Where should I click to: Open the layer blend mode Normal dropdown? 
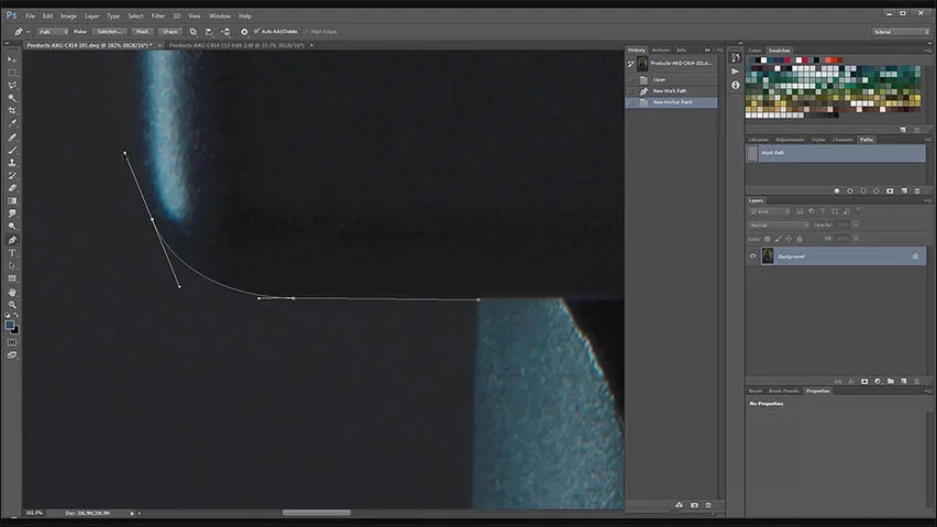779,225
